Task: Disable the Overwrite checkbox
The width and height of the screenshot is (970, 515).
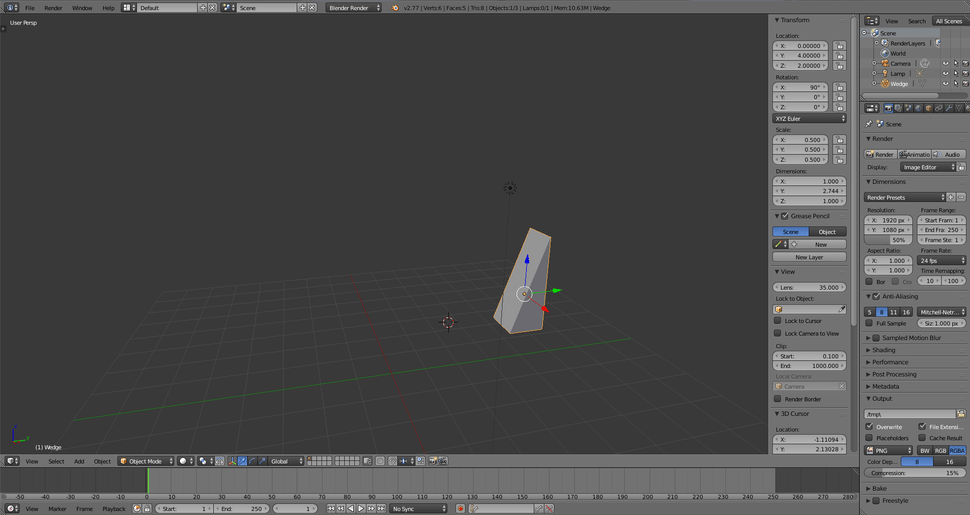Action: pyautogui.click(x=869, y=426)
